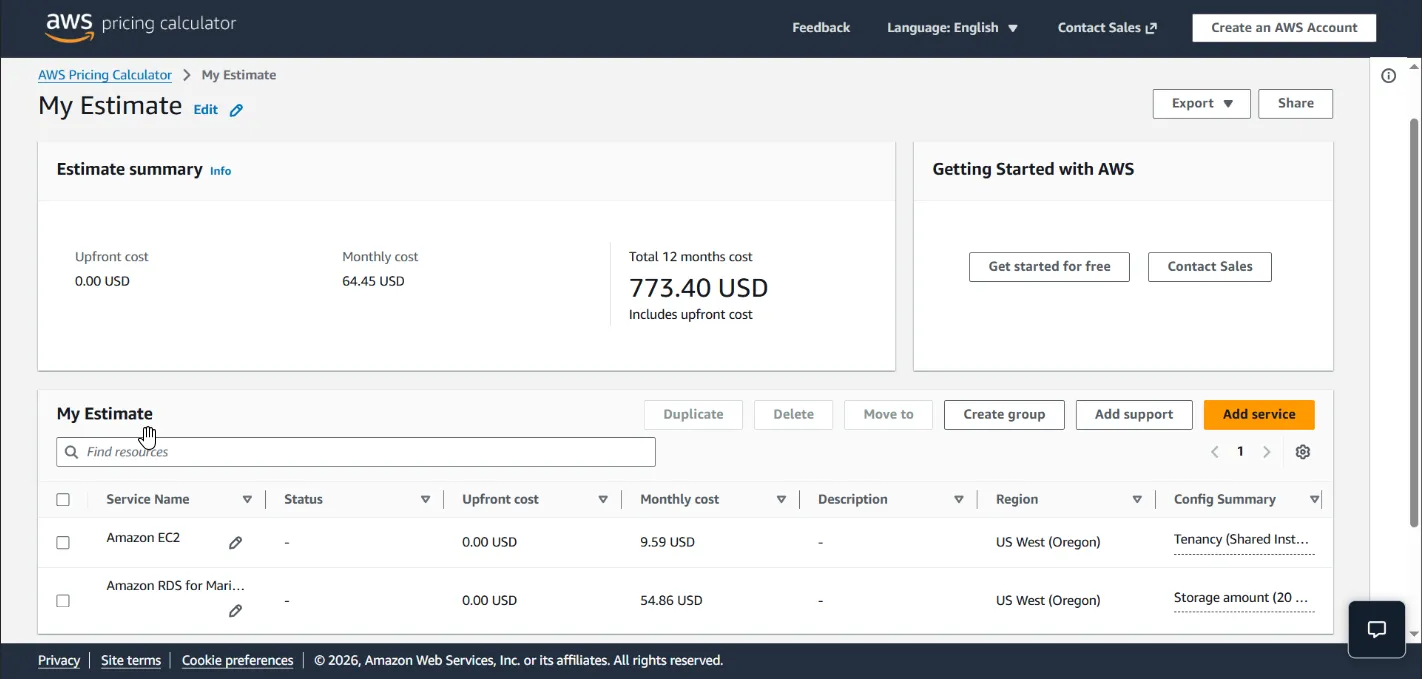
Task: Open the Estimate summary Info link
Action: coord(220,171)
